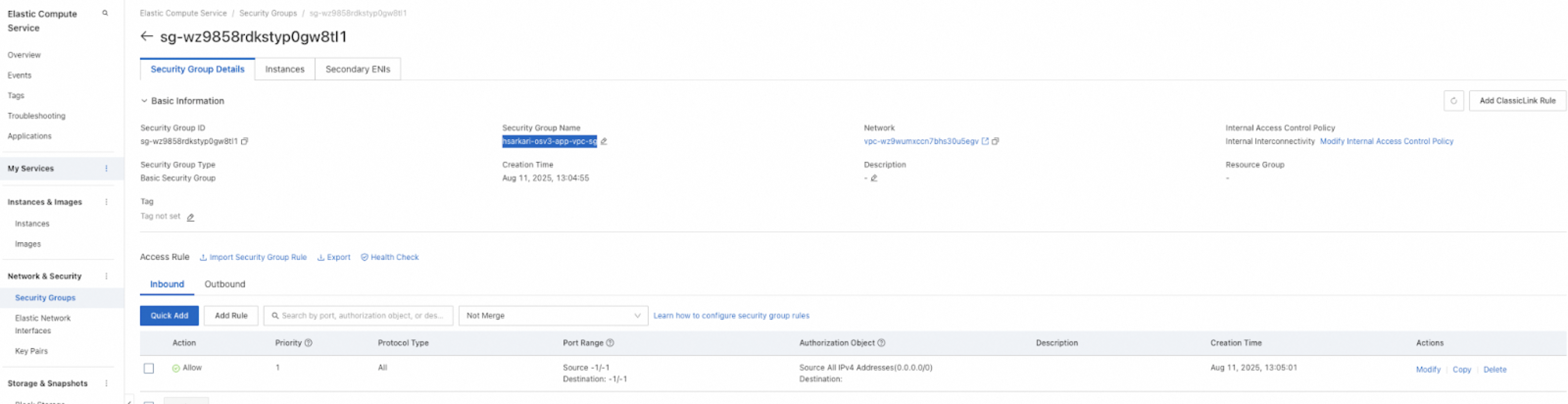Copy the Security Group ID
Image resolution: width=1568 pixels, height=404 pixels.
click(245, 141)
